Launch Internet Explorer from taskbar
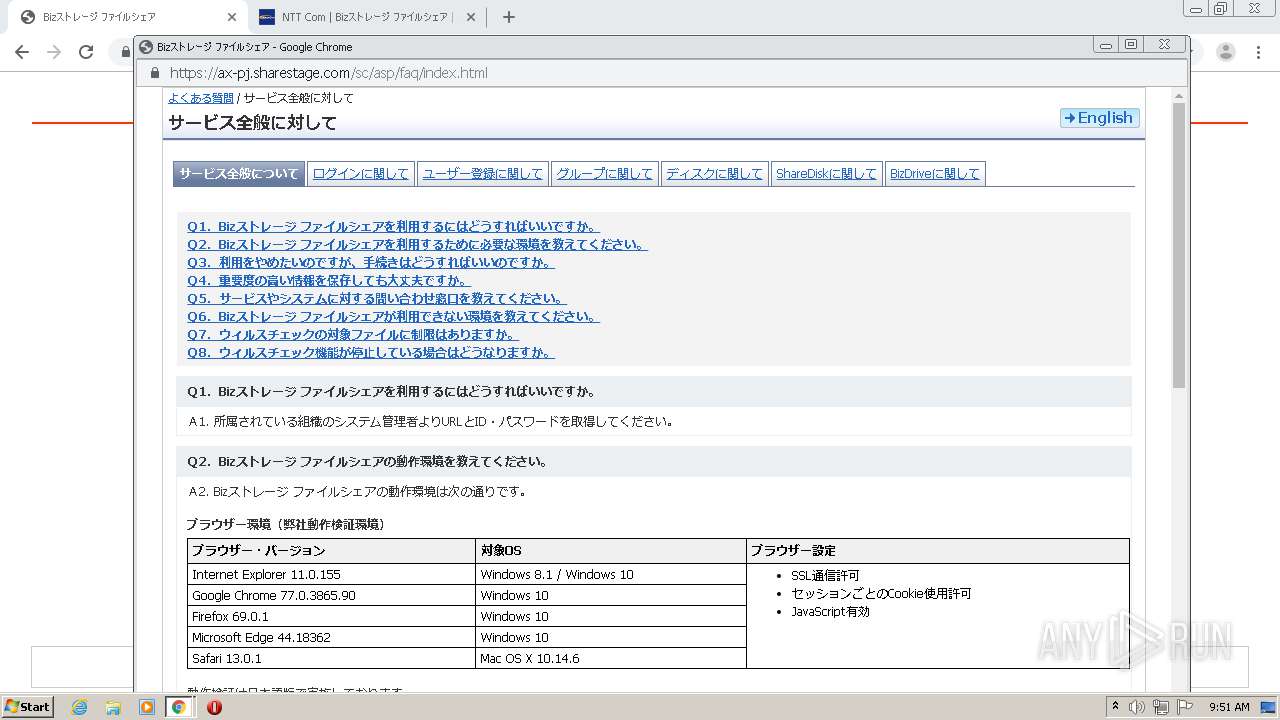Viewport: 1280px width, 720px height. [79, 707]
